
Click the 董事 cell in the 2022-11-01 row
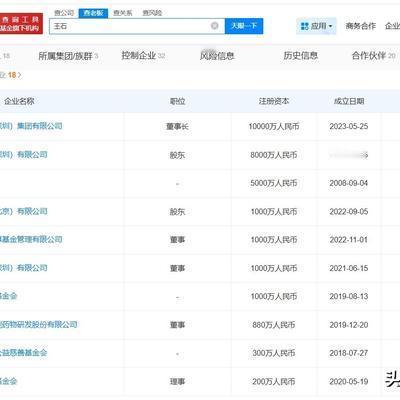(177, 240)
